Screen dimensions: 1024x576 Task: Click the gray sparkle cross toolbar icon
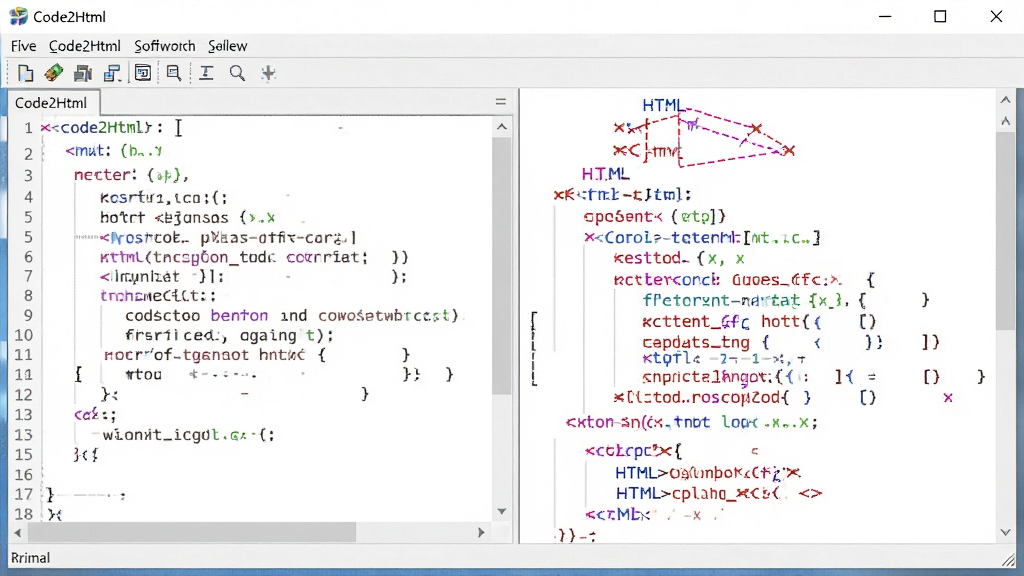[268, 73]
